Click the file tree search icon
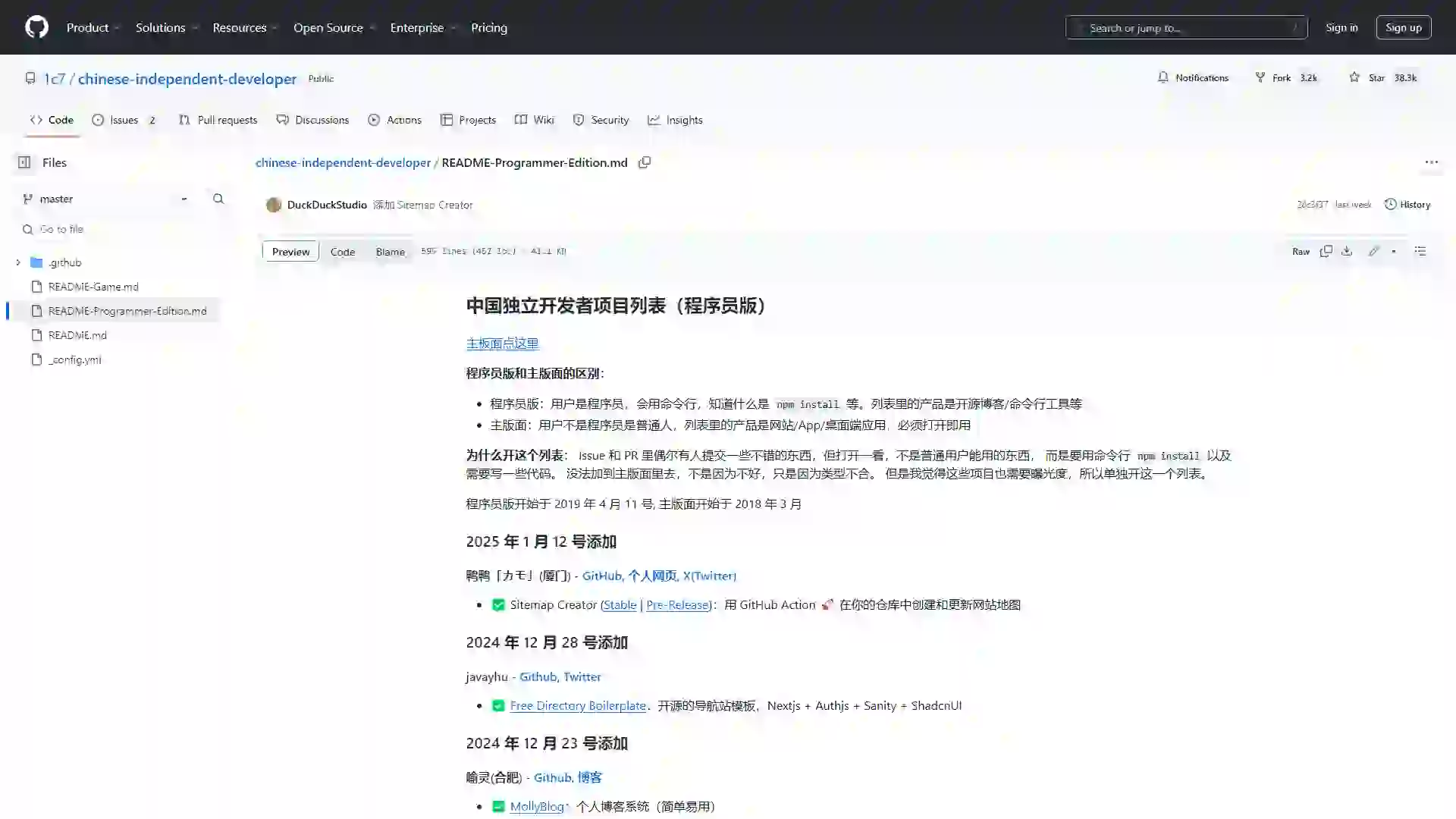 (x=218, y=199)
